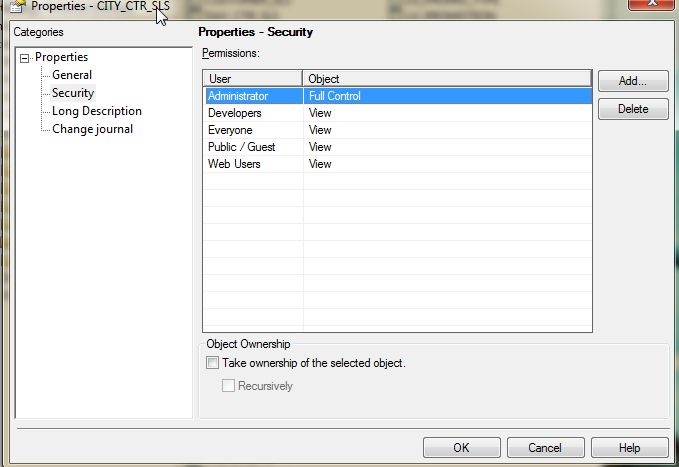
Task: Open the Change journal category
Action: pyautogui.click(x=92, y=129)
